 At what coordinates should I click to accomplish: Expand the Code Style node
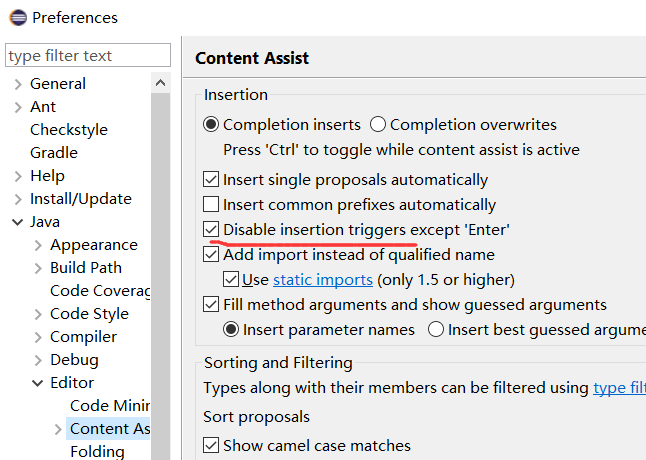tap(38, 314)
